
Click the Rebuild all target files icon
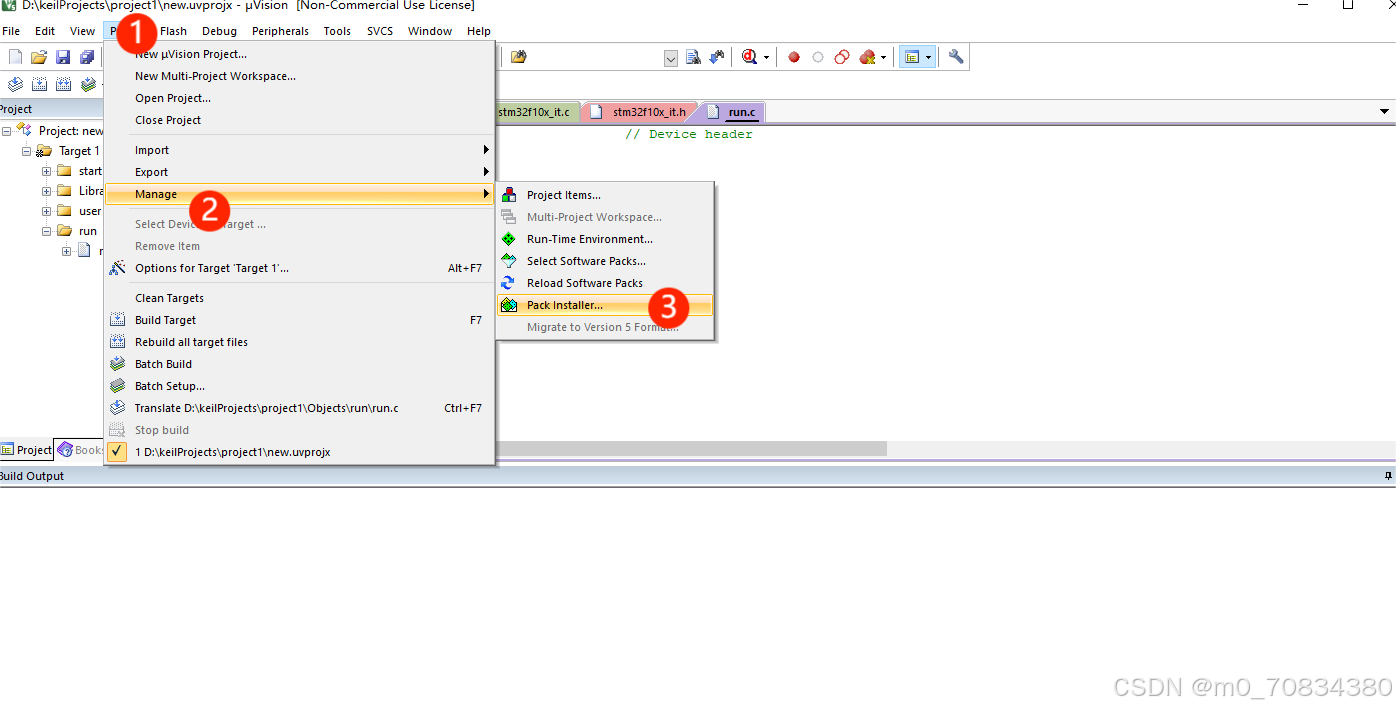[117, 342]
